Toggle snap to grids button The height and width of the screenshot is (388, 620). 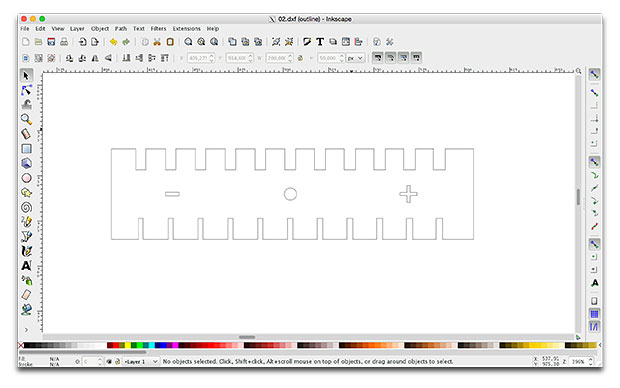tap(594, 314)
